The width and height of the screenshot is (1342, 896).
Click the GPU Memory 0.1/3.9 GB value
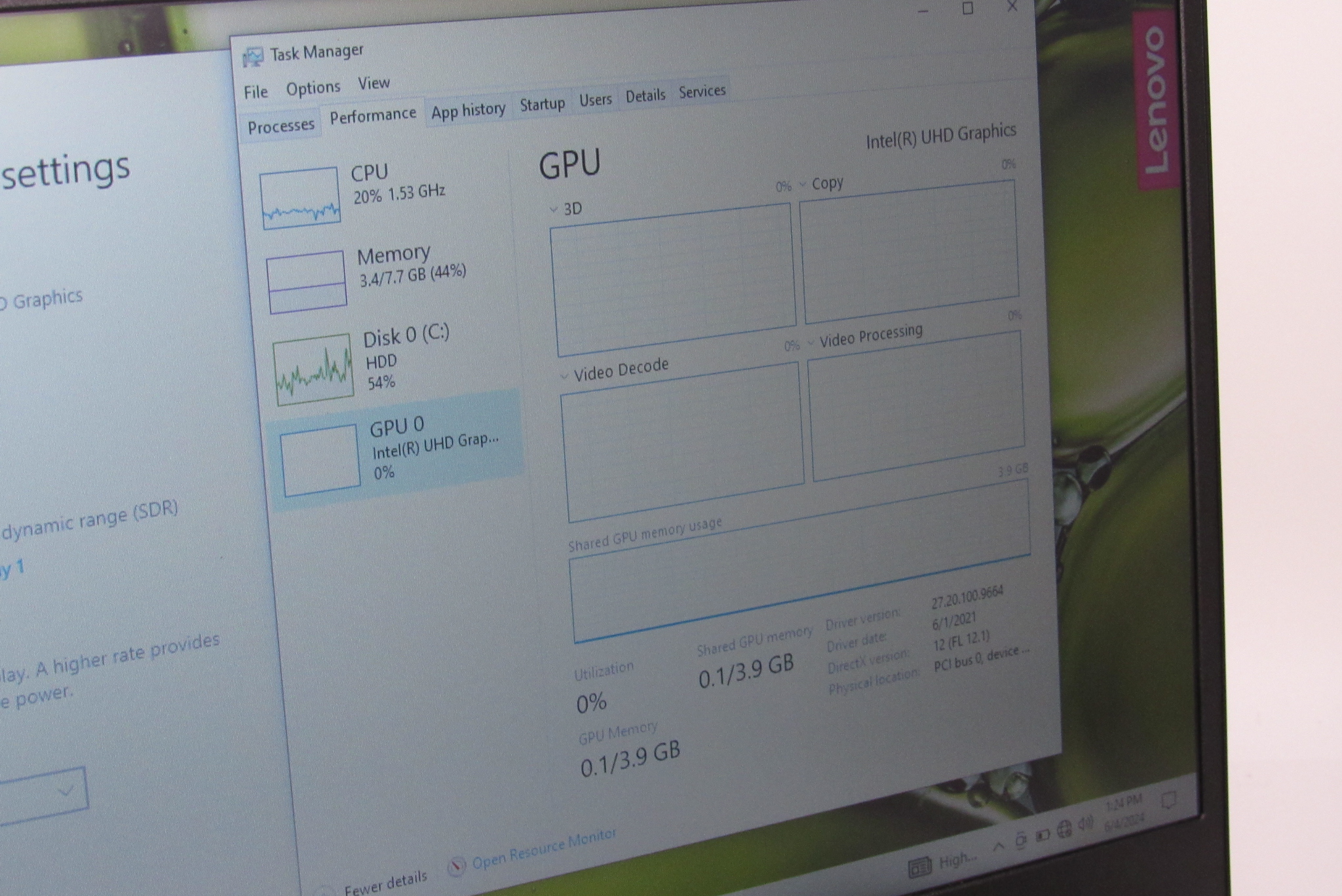click(x=630, y=758)
